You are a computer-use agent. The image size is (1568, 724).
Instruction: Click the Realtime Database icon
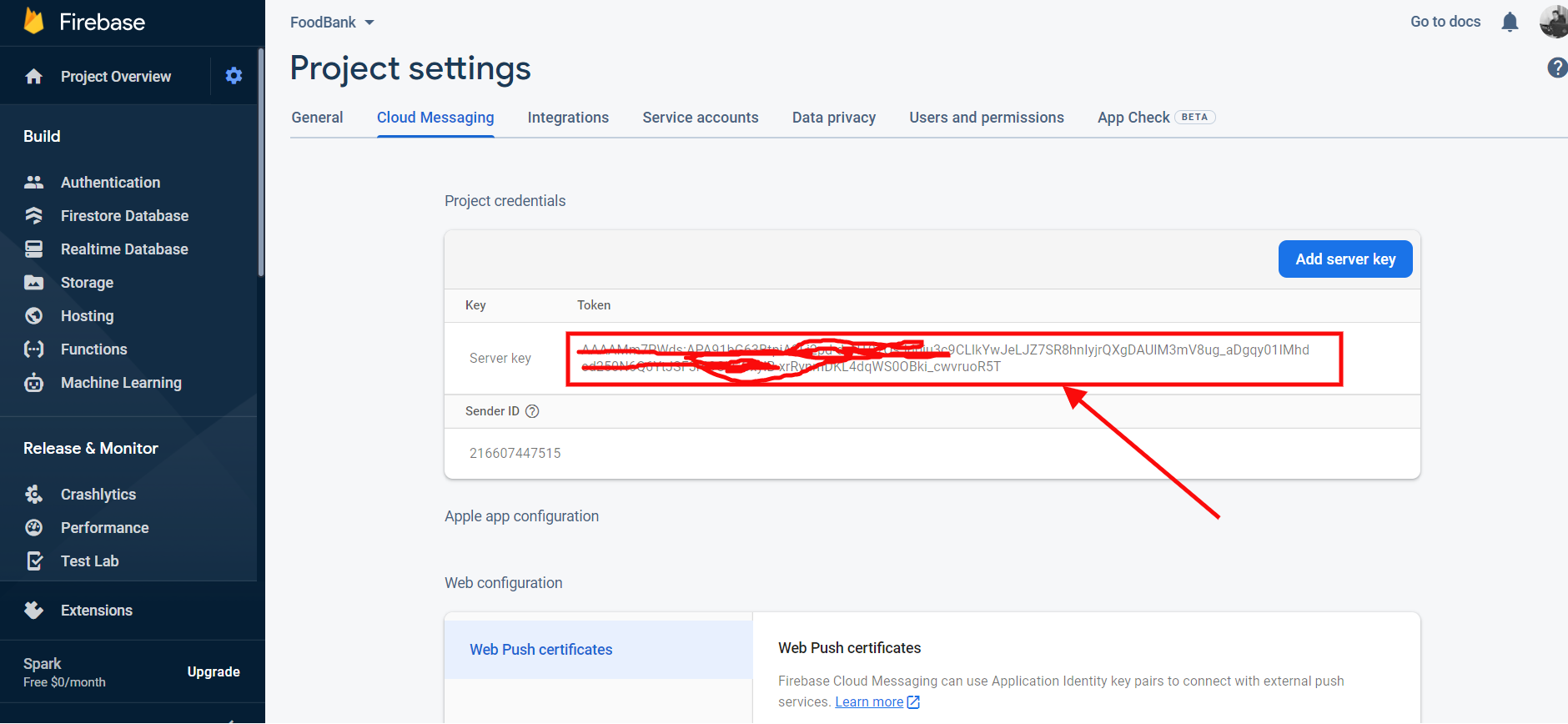[x=34, y=249]
